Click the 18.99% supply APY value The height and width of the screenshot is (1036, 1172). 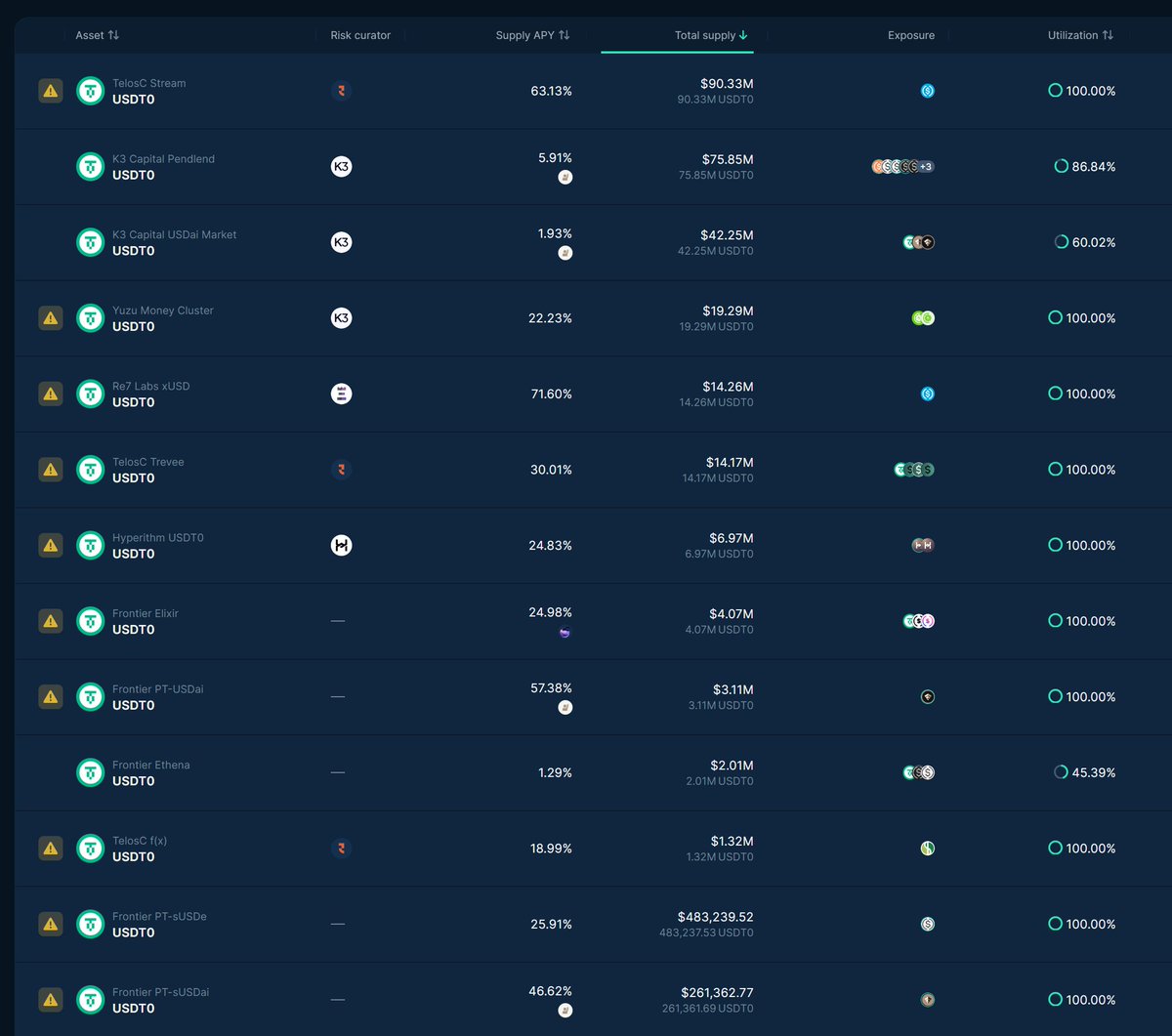551,849
